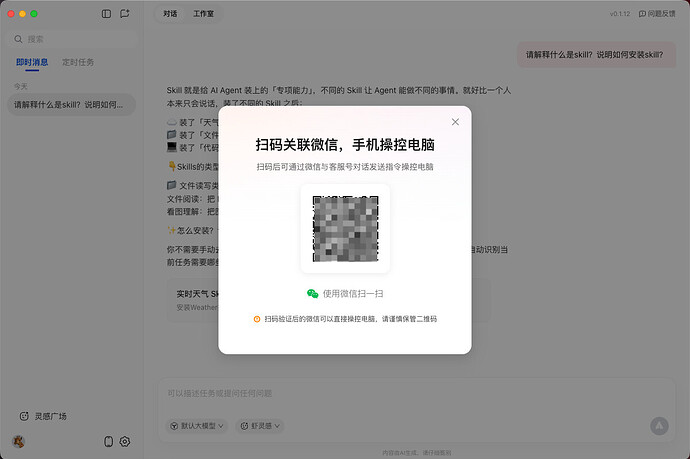690x459 pixels.
Task: Click the user message bubble about skill
Action: click(596, 55)
